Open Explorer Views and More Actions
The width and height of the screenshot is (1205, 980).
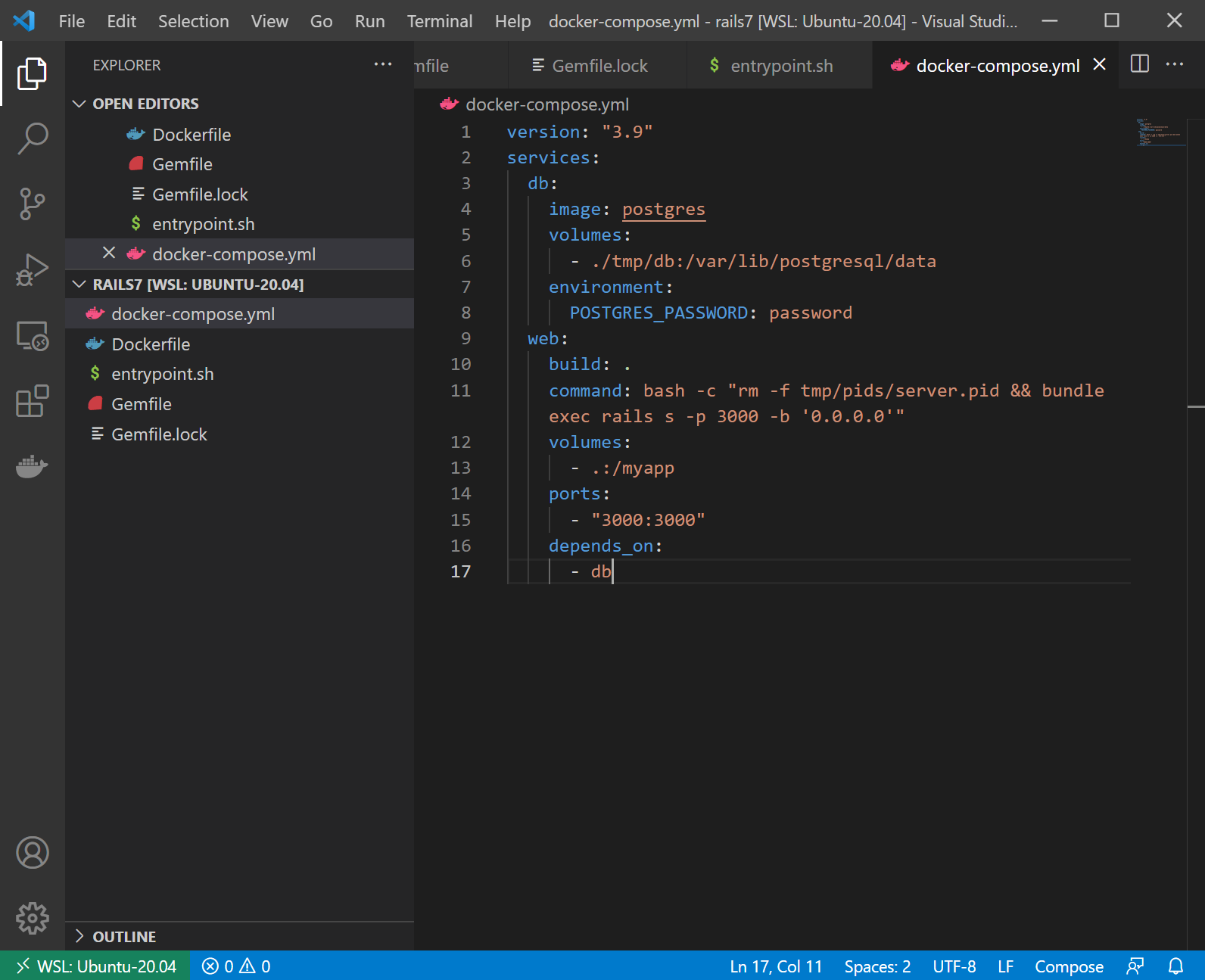pos(383,64)
